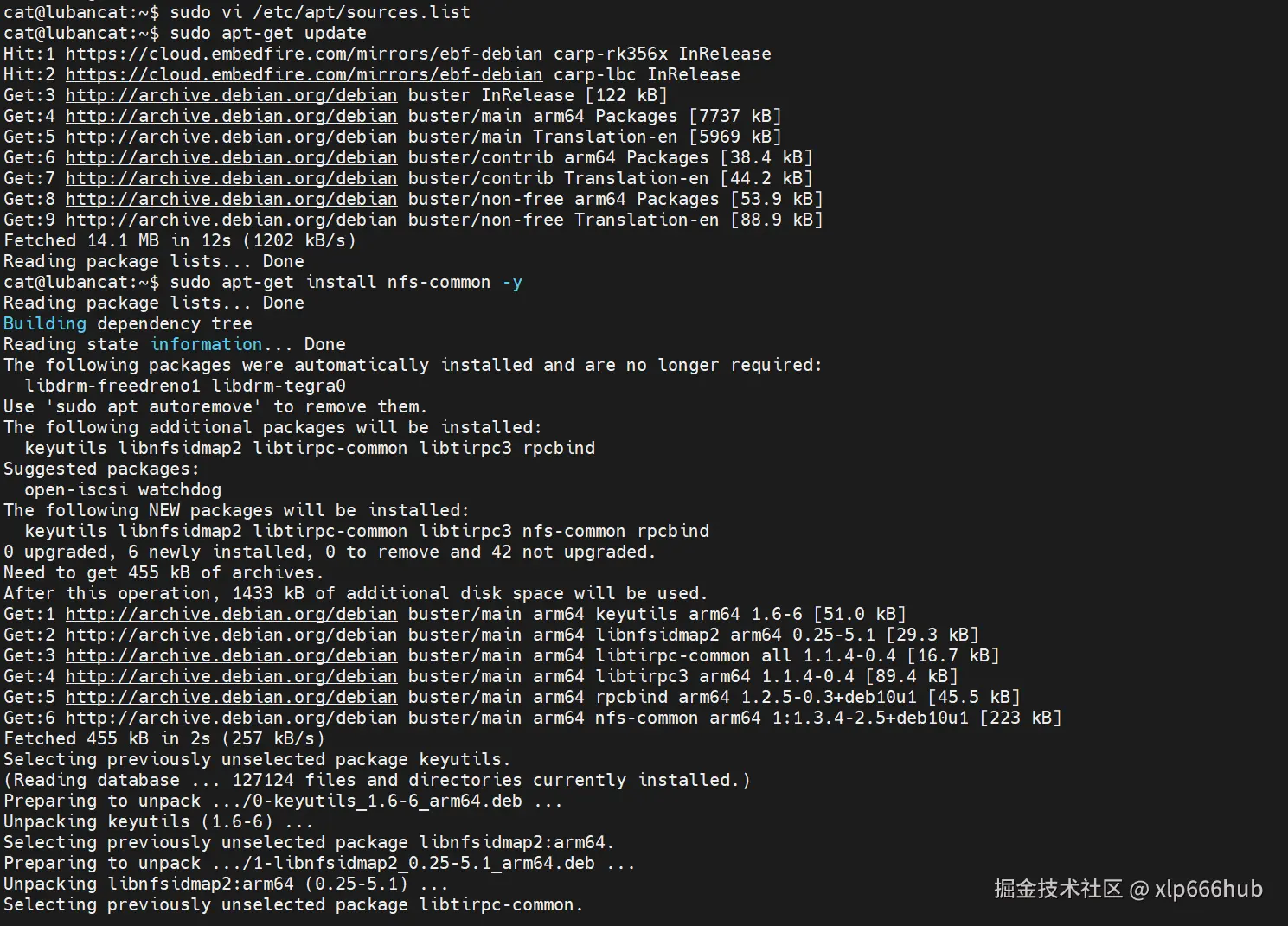
Task: Click the debian archive link for buster InRelease
Action: click(x=231, y=95)
